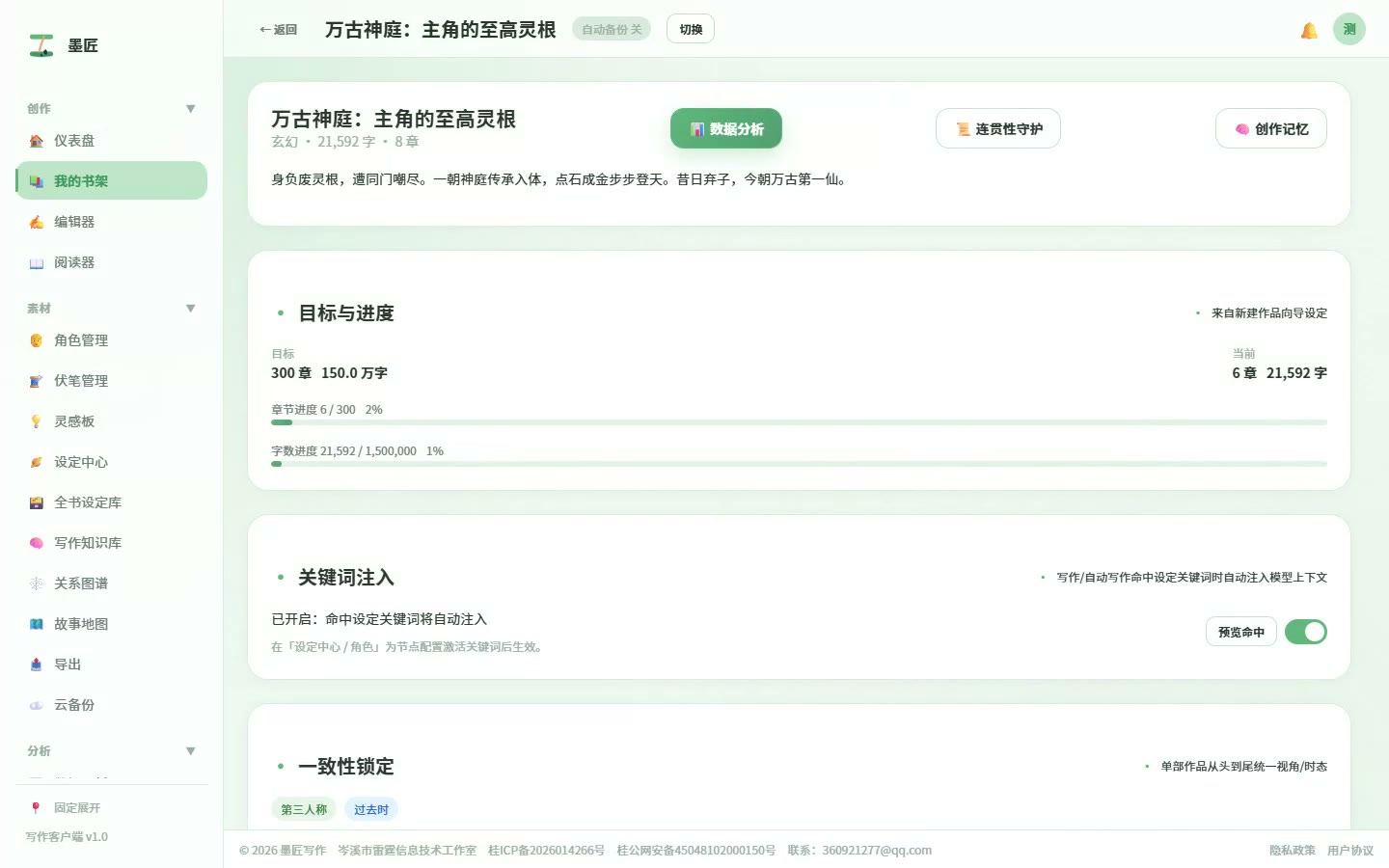Collapse the 创作 sidebar section

coord(191,109)
